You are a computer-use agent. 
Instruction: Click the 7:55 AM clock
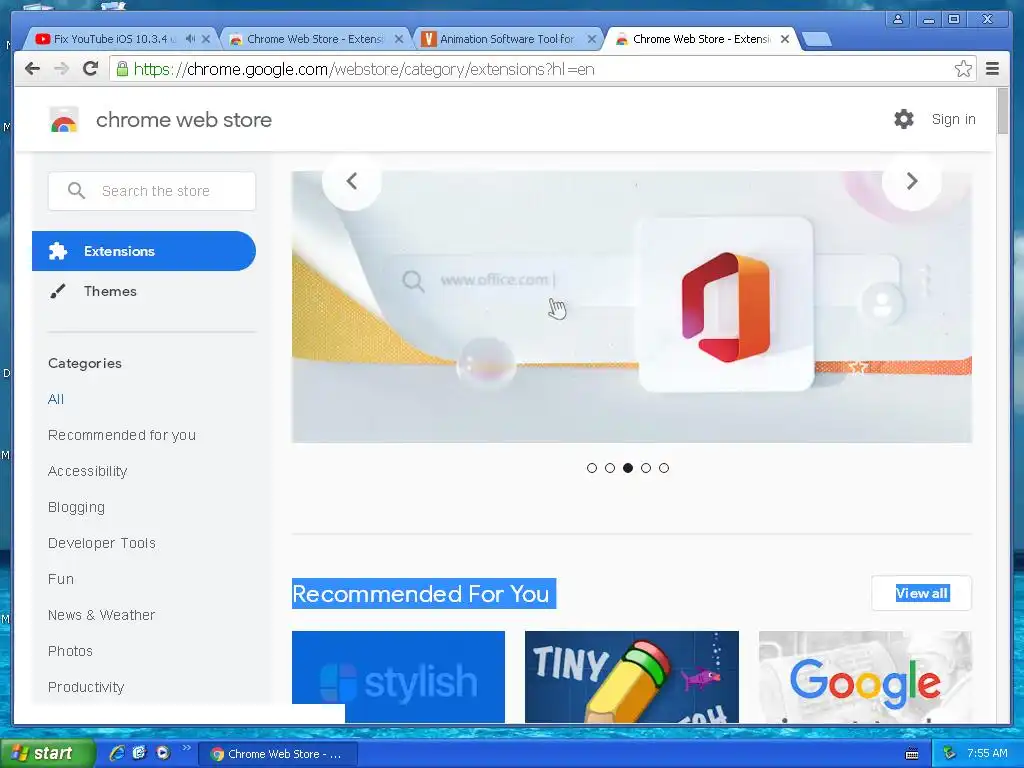987,753
